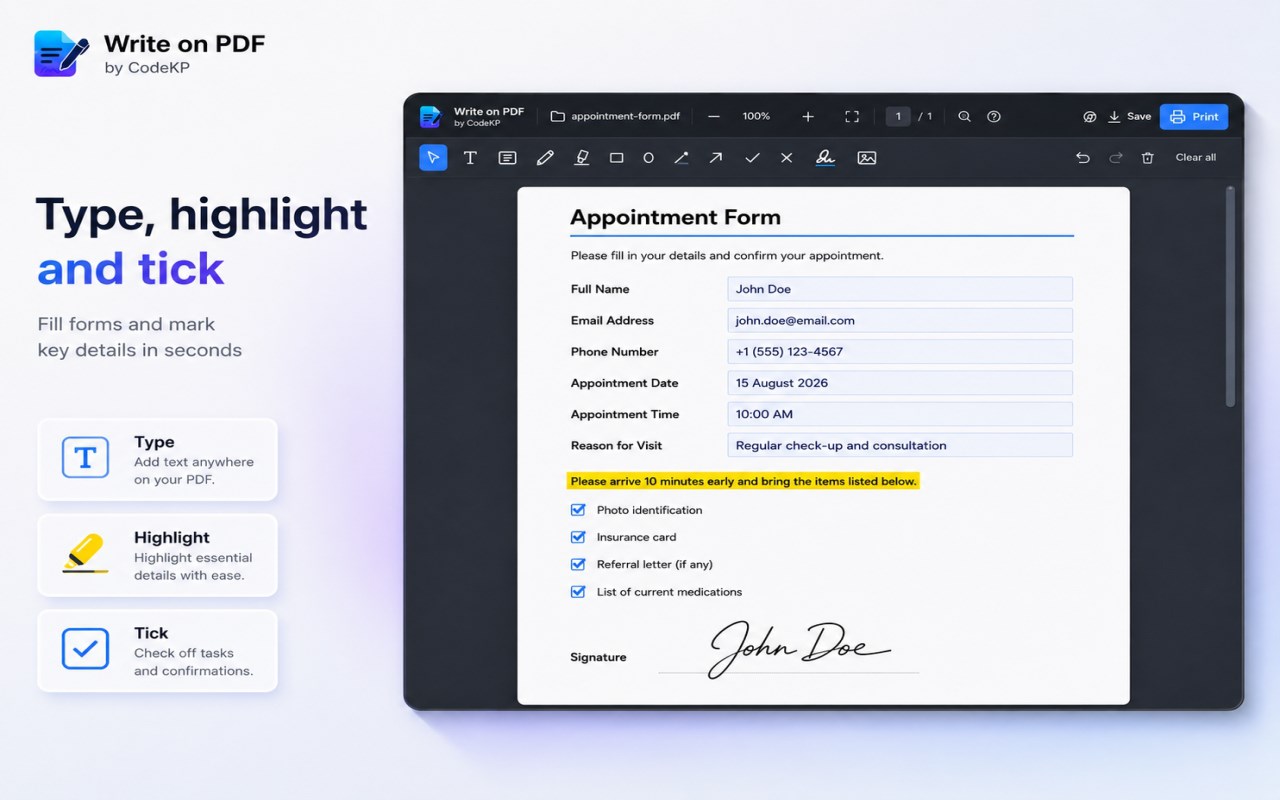This screenshot has height=800, width=1280.
Task: Open the magnifier search icon
Action: click(965, 117)
